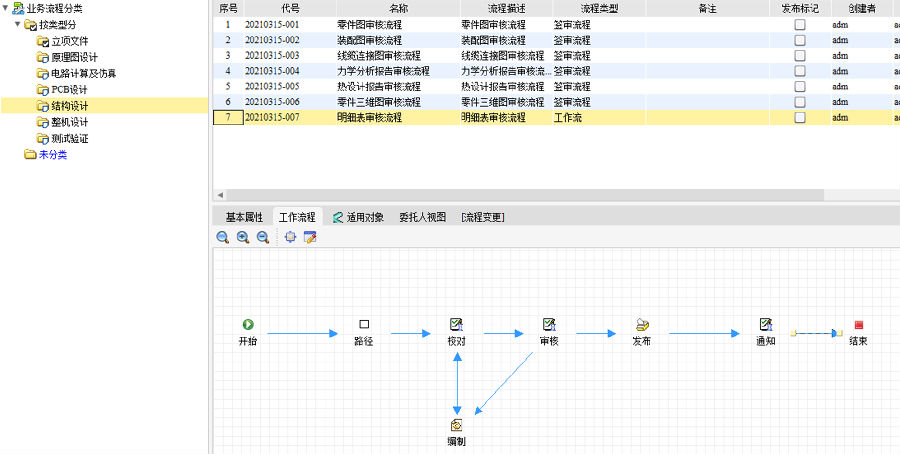900x454 pixels.
Task: Select the 测试验证 tree item
Action: tap(69, 138)
